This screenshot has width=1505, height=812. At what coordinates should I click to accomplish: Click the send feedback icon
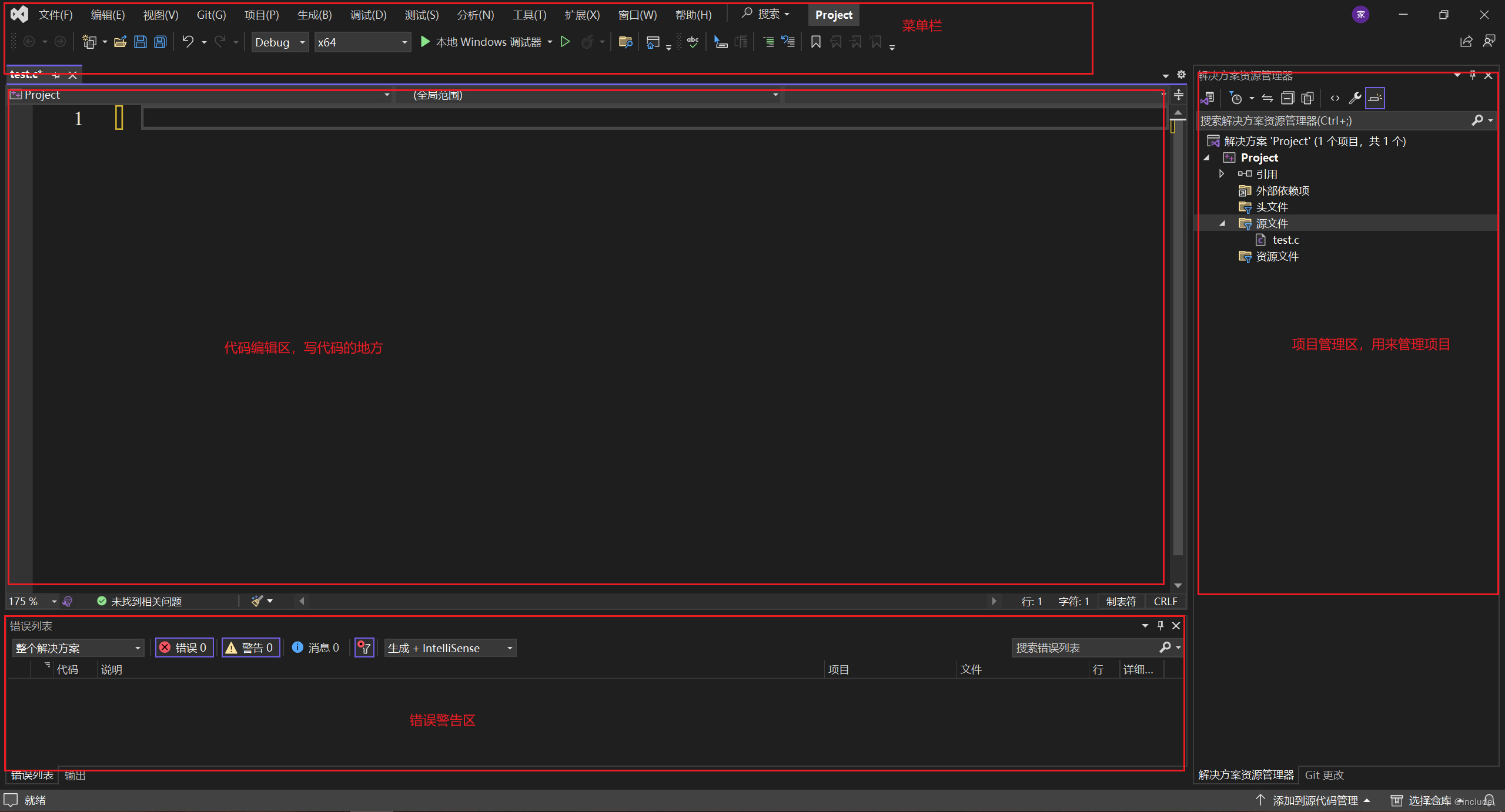[1489, 41]
